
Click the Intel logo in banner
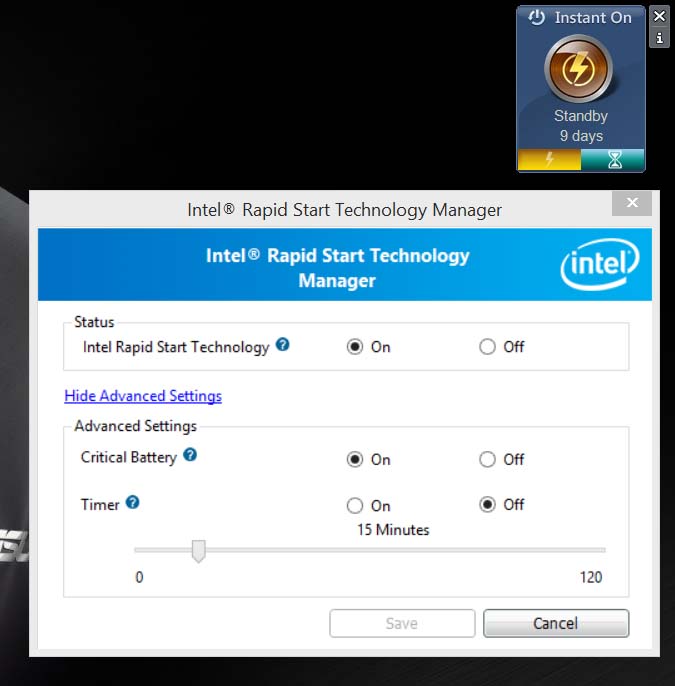(x=600, y=264)
